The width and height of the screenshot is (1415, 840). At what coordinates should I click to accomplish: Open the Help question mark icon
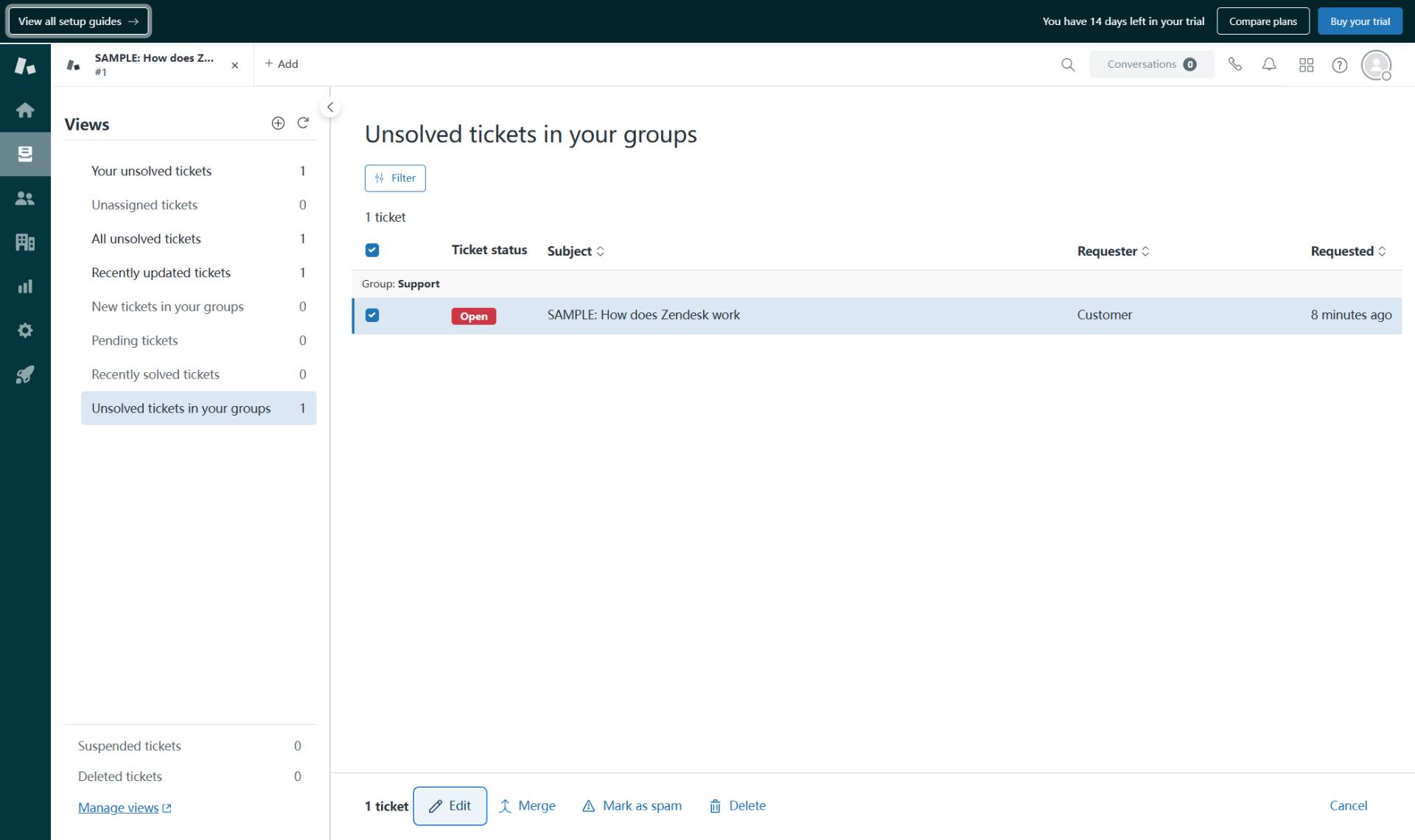coord(1340,65)
